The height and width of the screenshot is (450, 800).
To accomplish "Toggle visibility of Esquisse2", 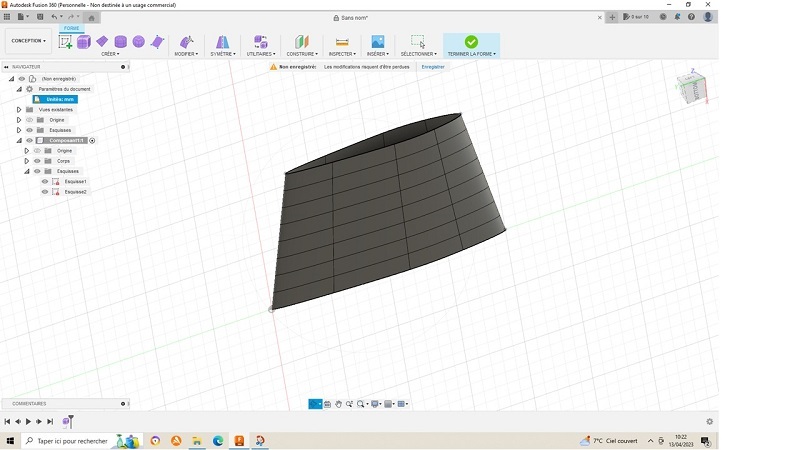I will 45,192.
